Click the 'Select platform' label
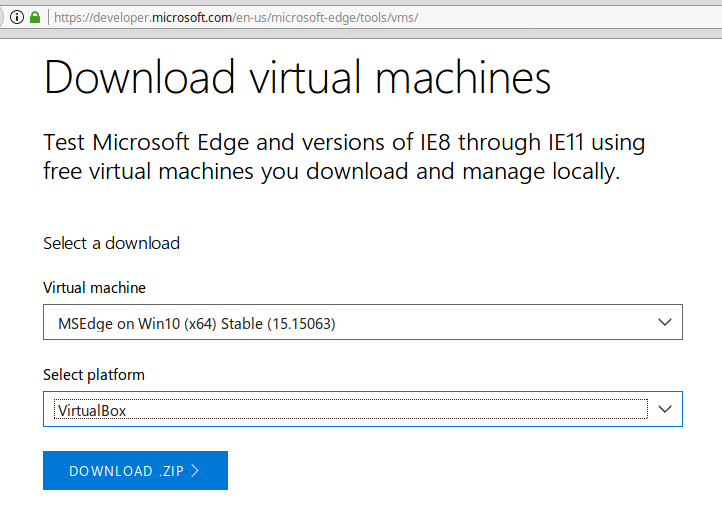This screenshot has width=722, height=521. (94, 375)
